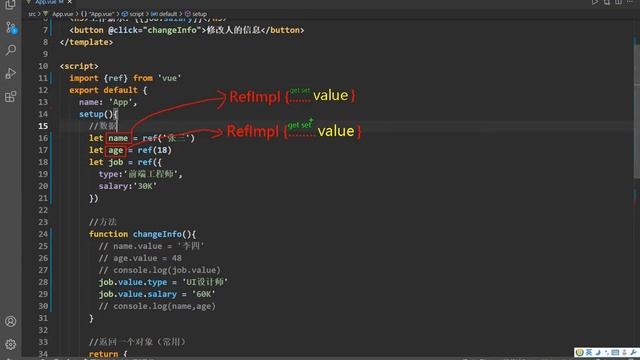
Task: Click line number 15 in the gutter
Action: 43,126
